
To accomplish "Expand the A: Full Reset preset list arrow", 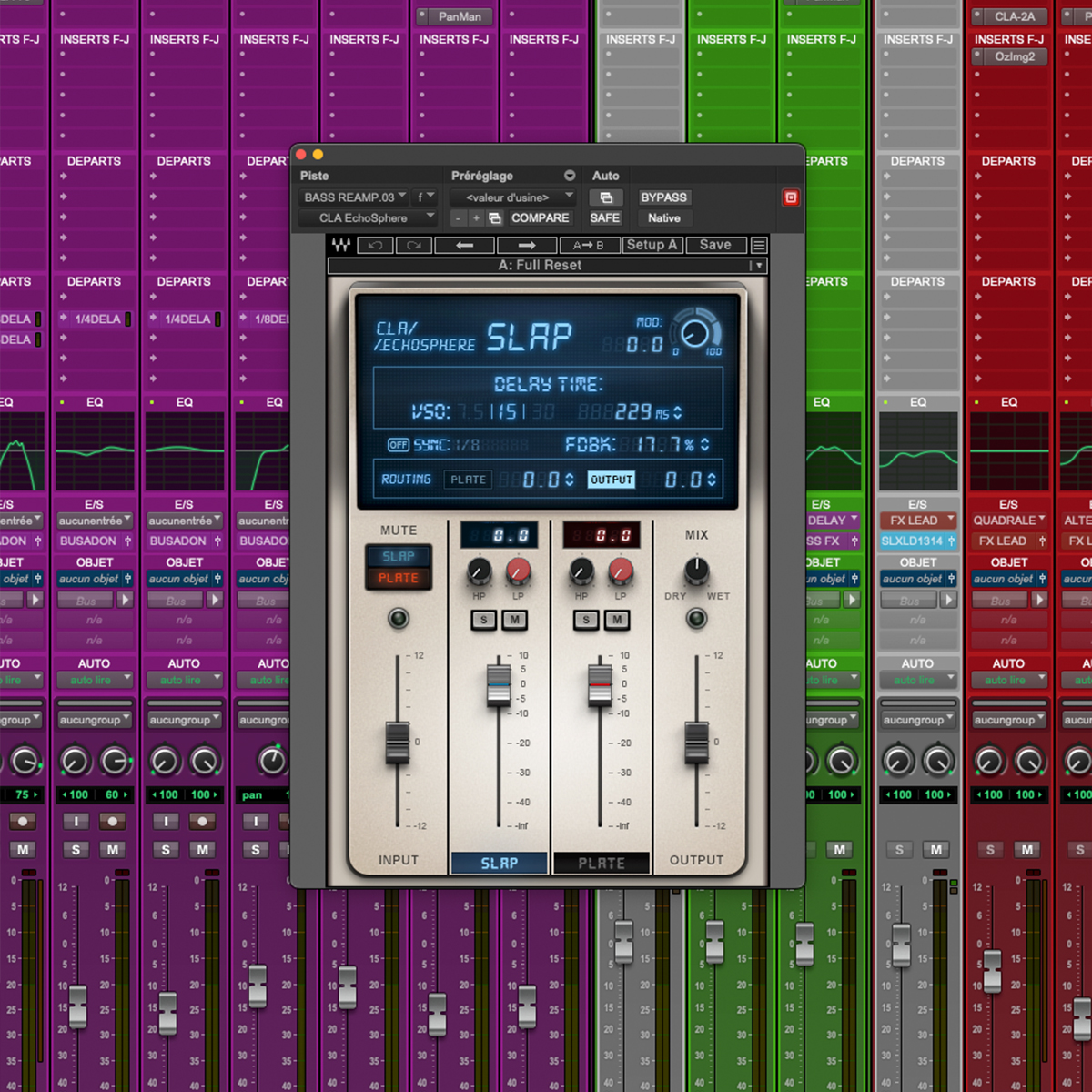I will [x=757, y=266].
